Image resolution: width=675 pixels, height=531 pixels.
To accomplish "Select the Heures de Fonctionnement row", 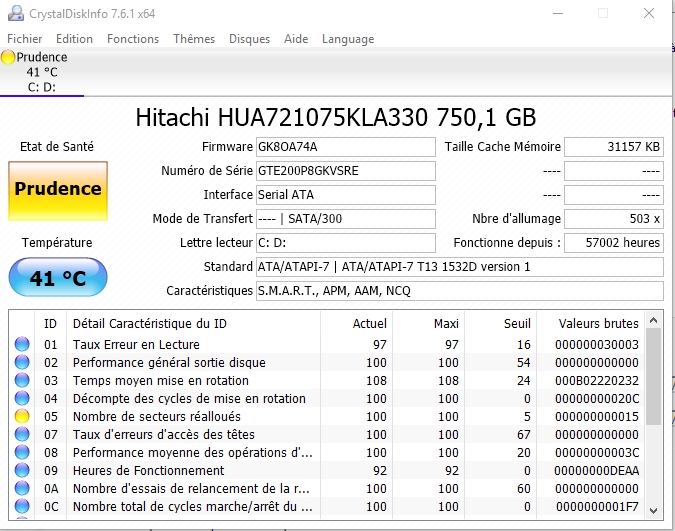I will [327, 470].
